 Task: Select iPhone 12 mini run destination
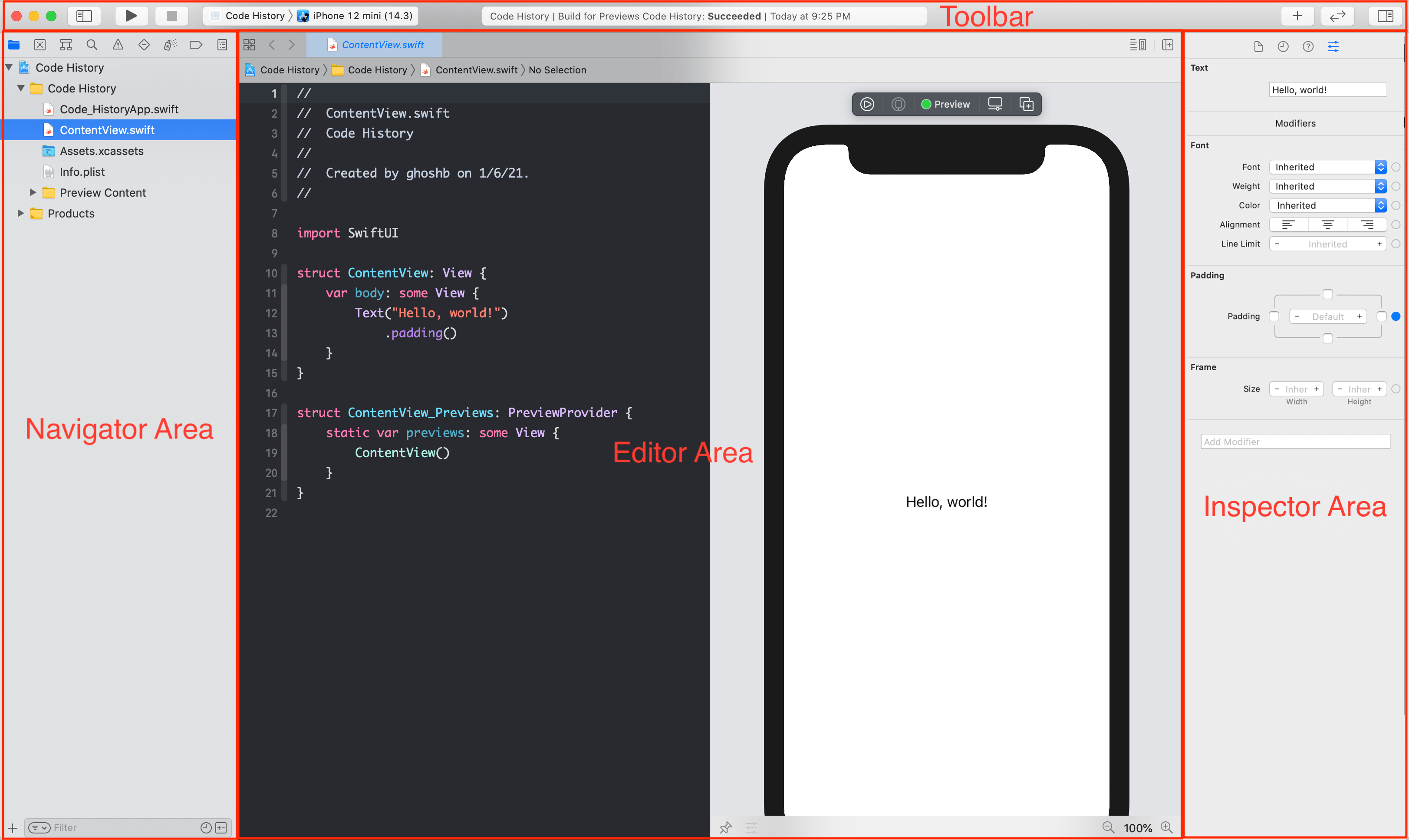pos(362,16)
